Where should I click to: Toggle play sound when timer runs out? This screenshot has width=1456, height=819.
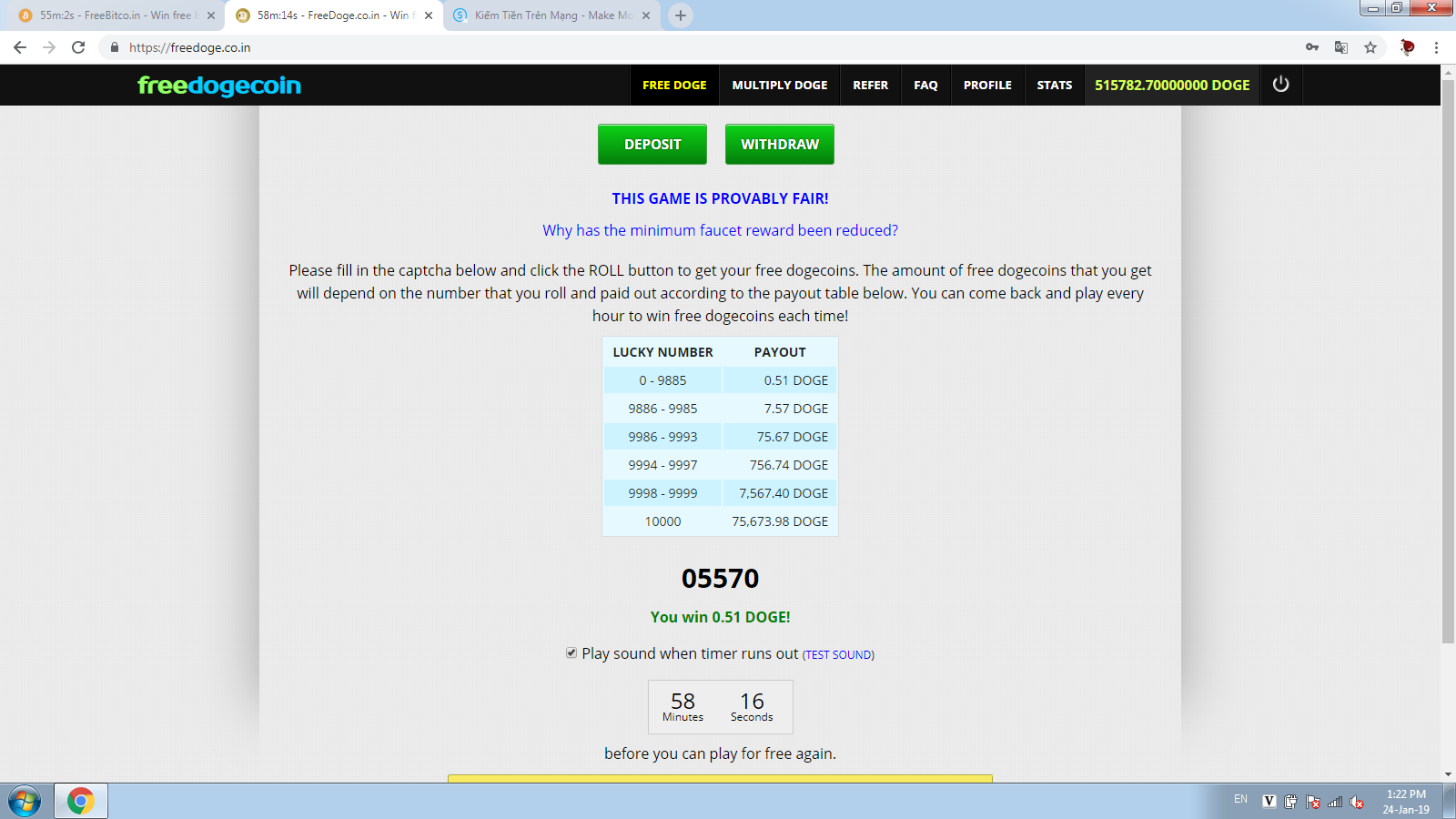(x=571, y=652)
